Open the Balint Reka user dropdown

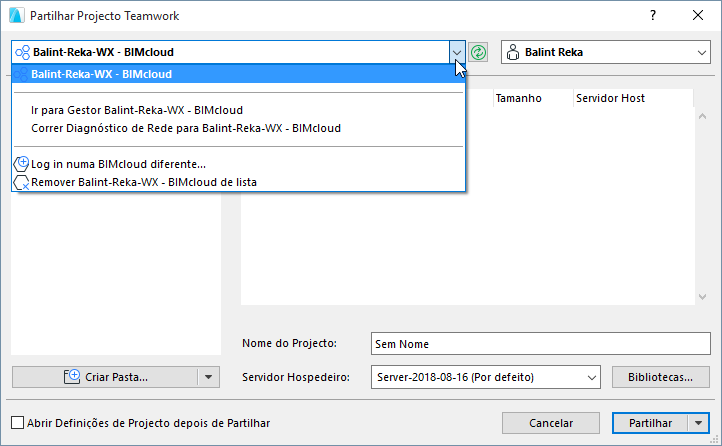(x=606, y=52)
